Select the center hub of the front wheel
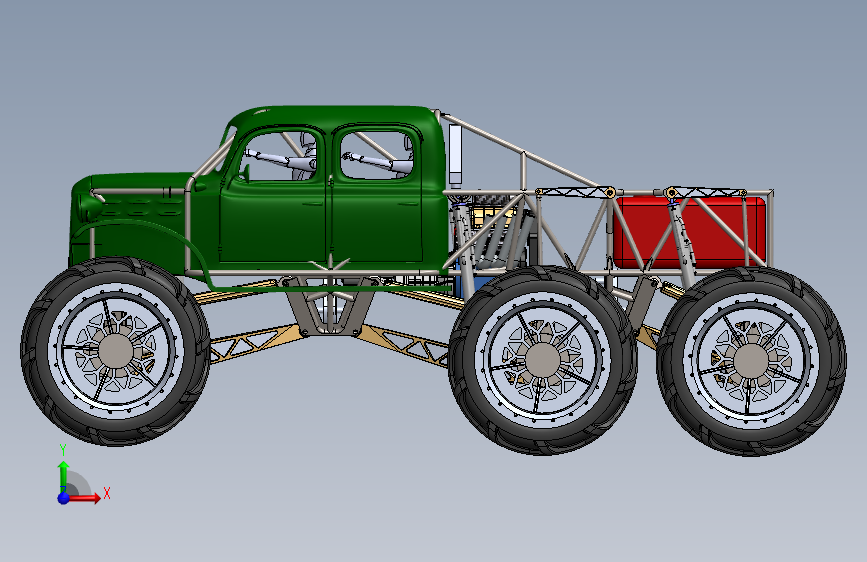The image size is (867, 562). coord(115,351)
